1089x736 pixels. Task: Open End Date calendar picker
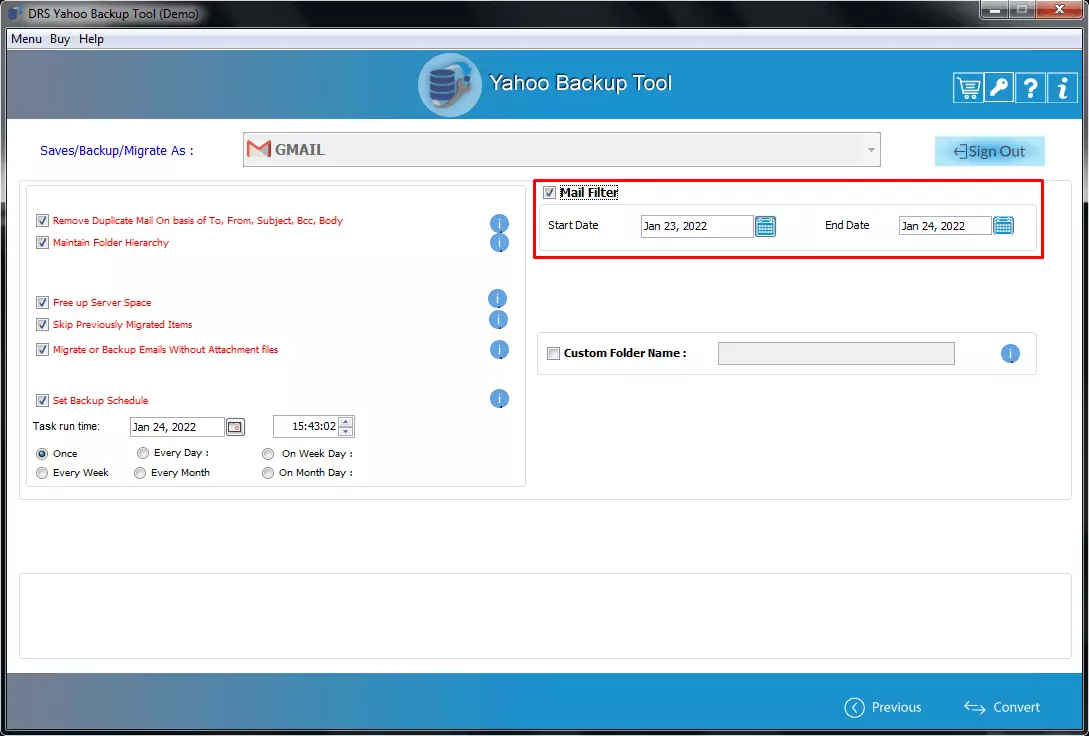point(1004,226)
